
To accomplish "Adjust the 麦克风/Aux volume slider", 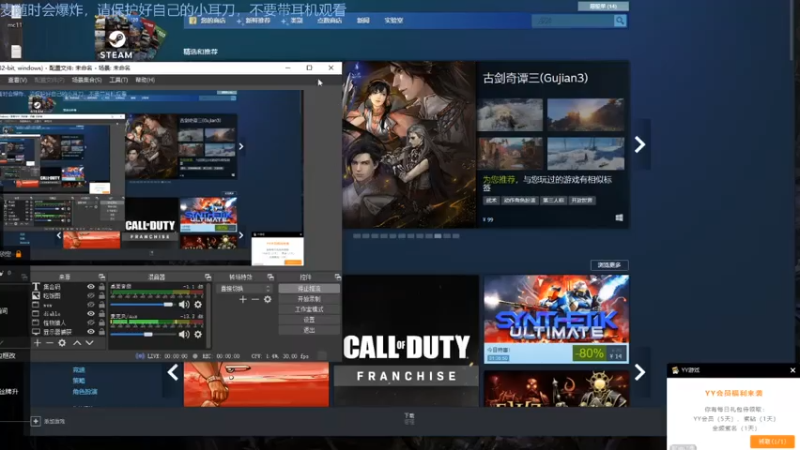I will point(142,334).
